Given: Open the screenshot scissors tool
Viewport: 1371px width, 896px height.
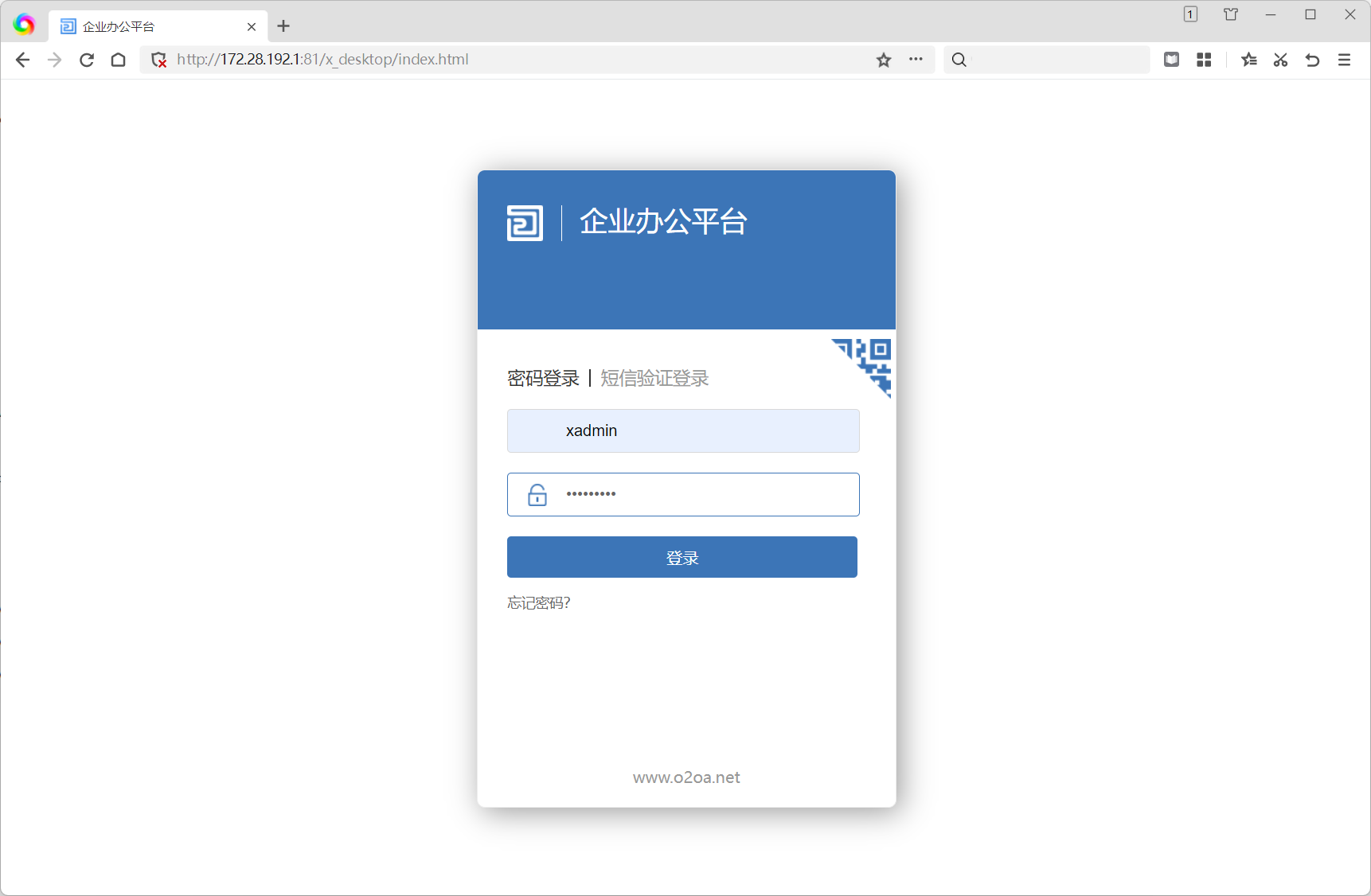Looking at the screenshot, I should 1280,60.
